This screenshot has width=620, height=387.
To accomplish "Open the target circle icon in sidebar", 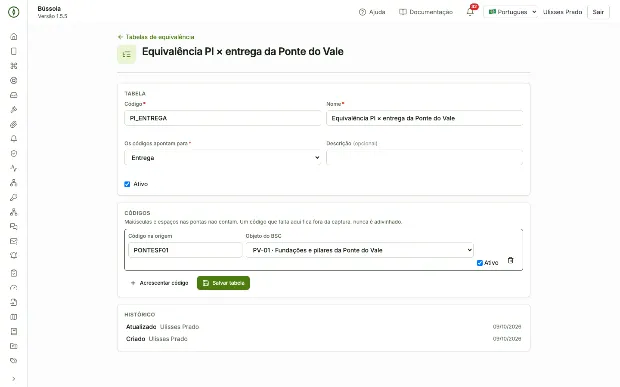I will 13,81.
